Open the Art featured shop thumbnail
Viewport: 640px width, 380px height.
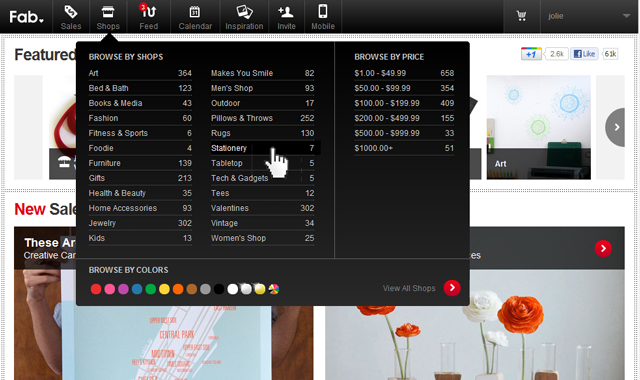[538, 127]
